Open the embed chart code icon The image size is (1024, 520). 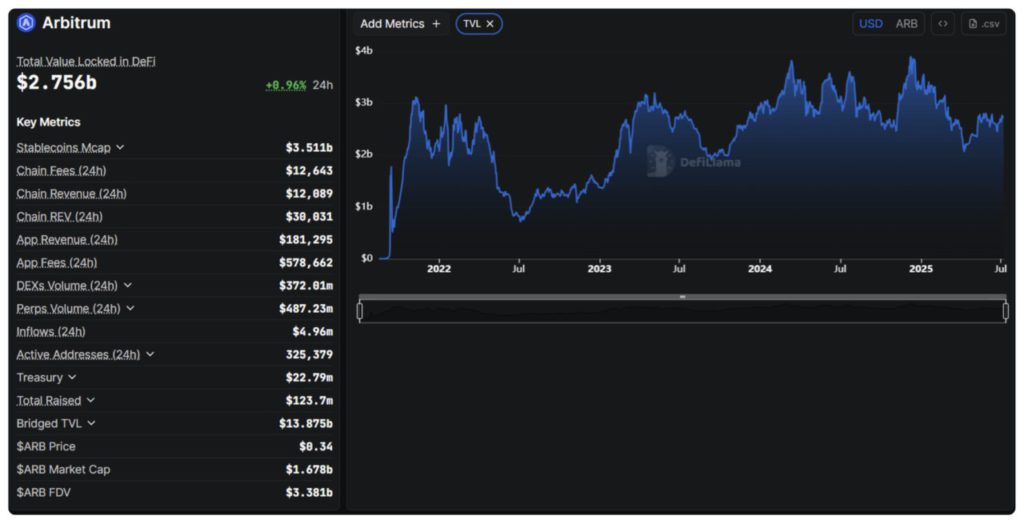(942, 24)
